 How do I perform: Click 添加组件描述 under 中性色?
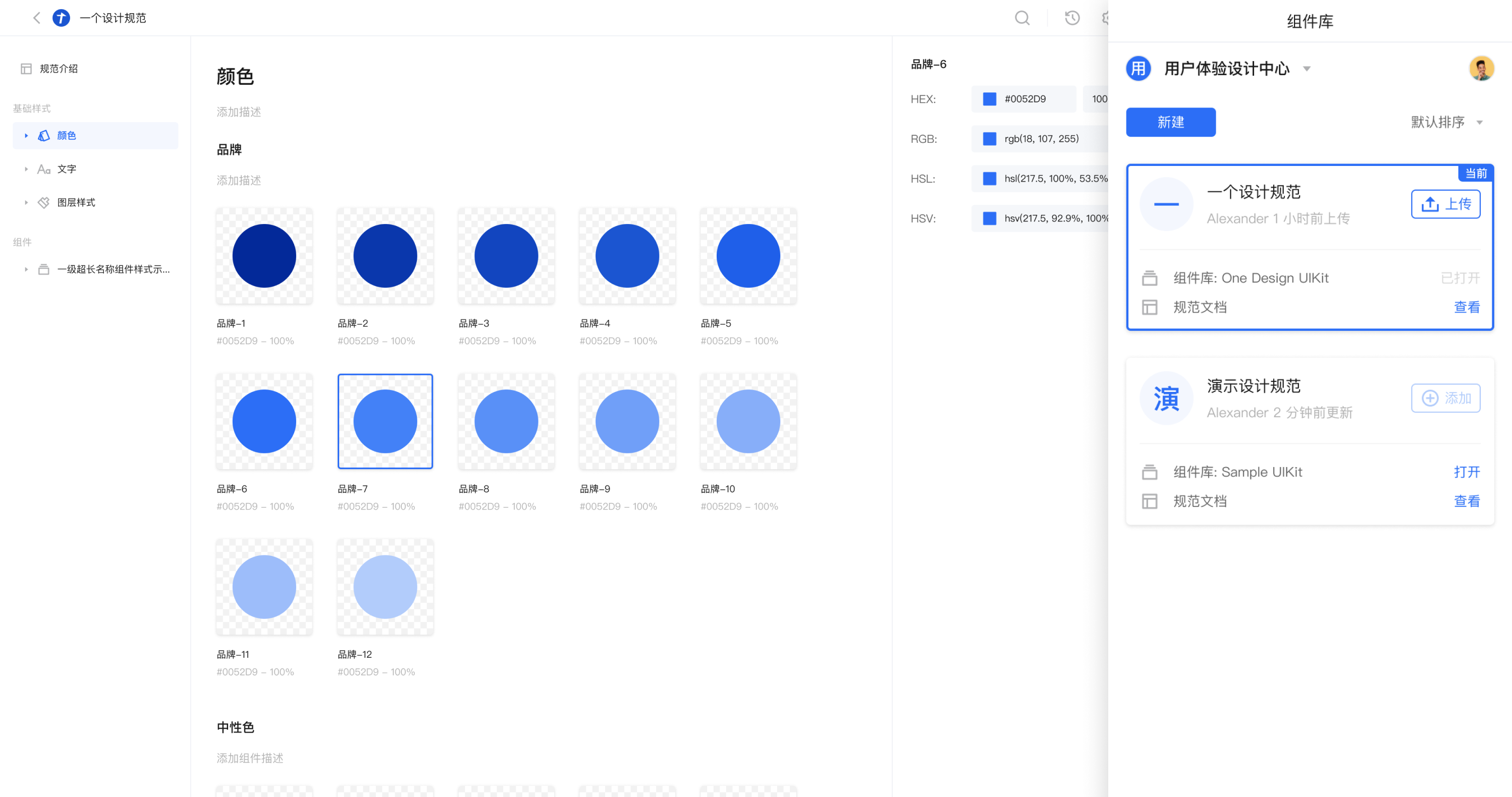pyautogui.click(x=250, y=758)
